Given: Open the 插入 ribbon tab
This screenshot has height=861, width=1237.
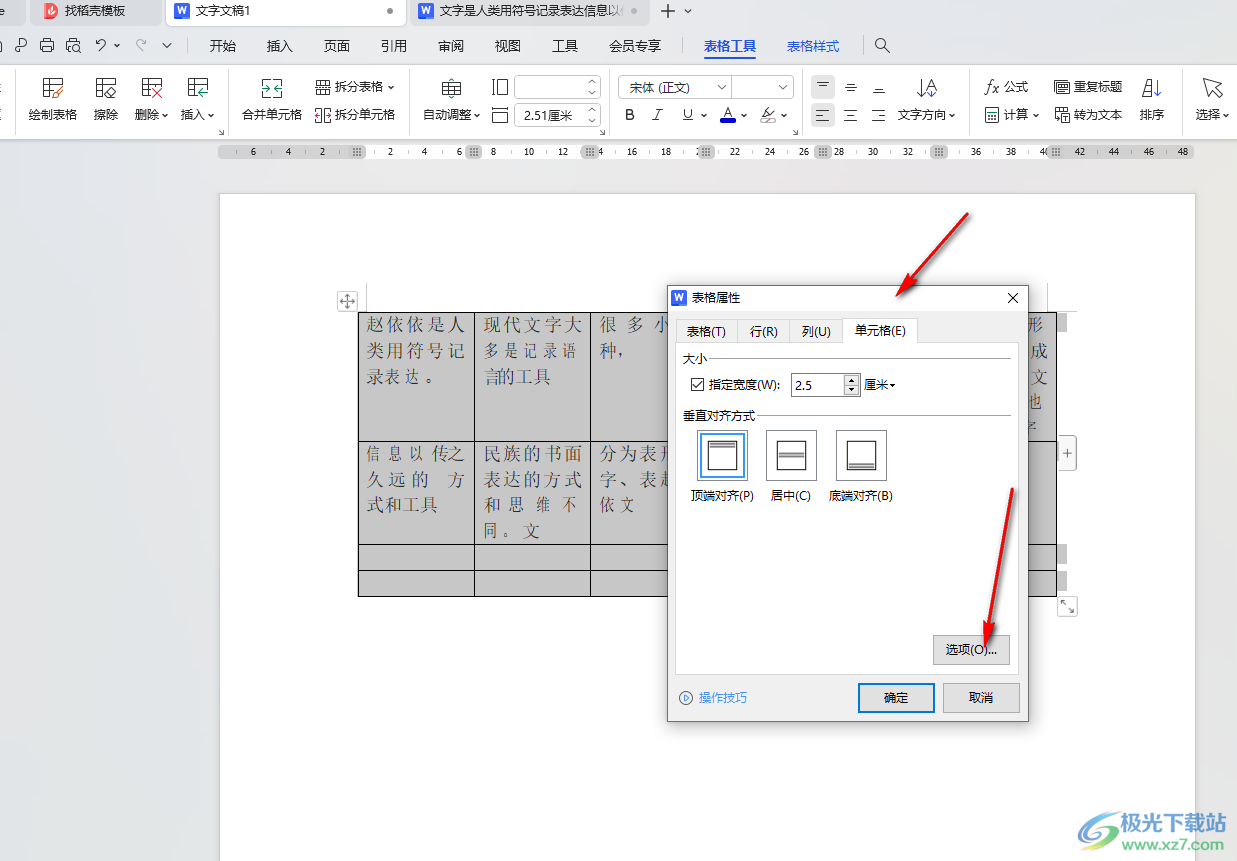Looking at the screenshot, I should (280, 46).
